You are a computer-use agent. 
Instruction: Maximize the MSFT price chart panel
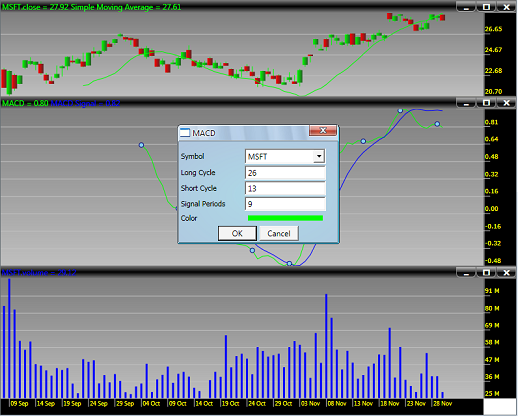point(486,7)
